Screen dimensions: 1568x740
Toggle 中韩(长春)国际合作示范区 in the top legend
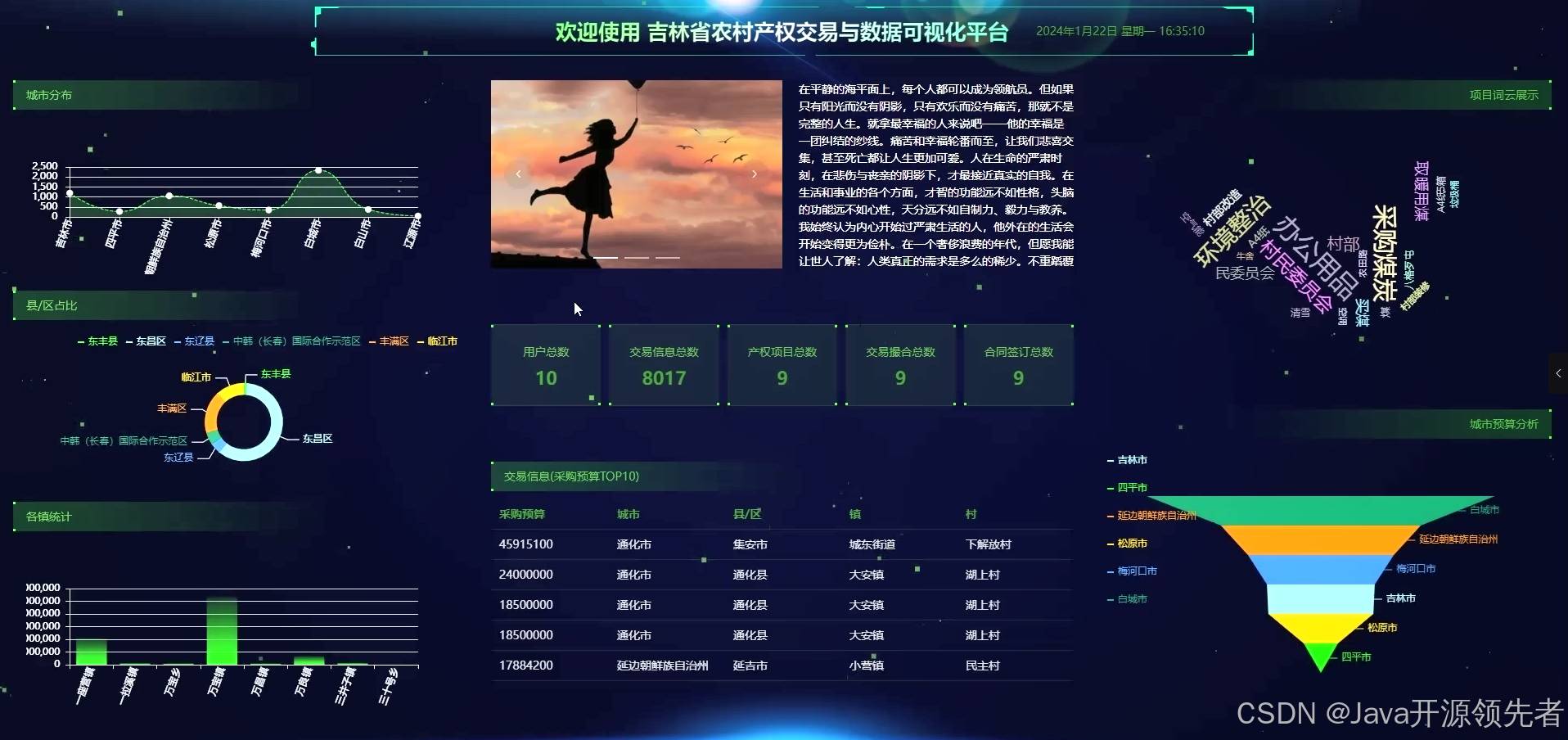coord(291,341)
